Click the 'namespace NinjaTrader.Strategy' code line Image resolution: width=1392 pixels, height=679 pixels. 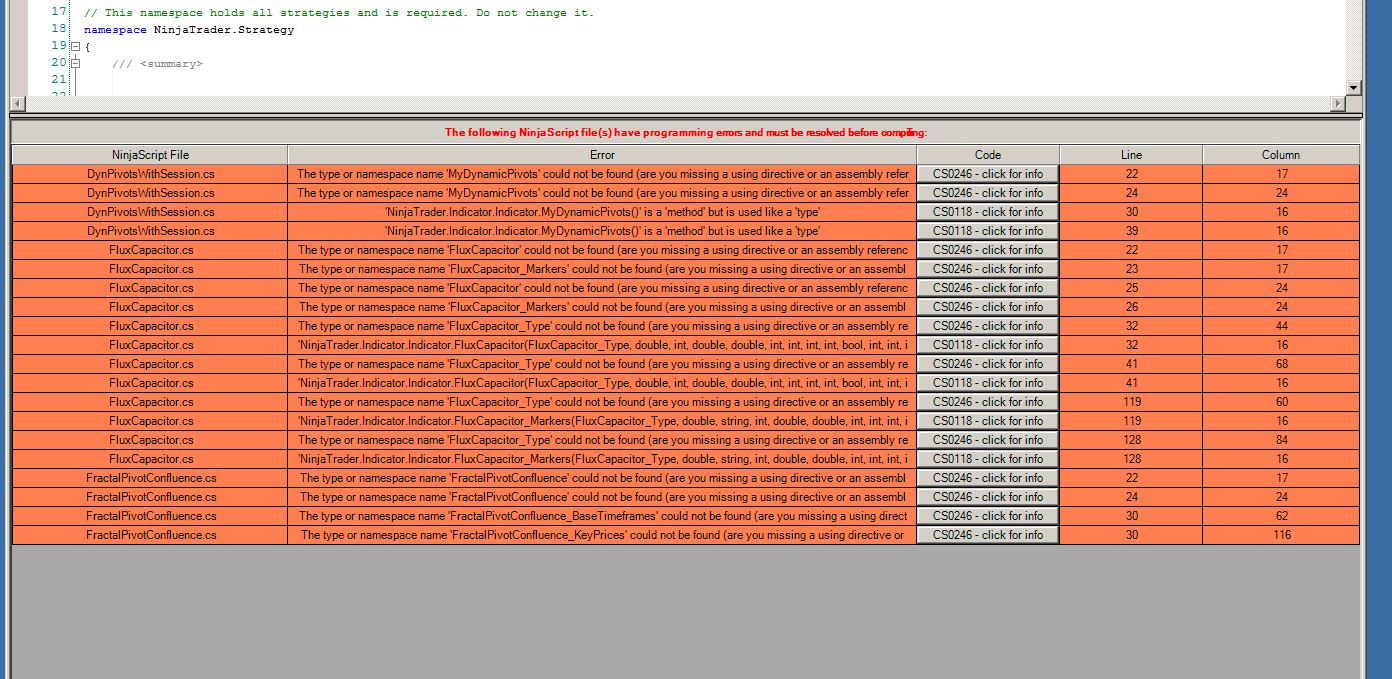click(x=189, y=30)
